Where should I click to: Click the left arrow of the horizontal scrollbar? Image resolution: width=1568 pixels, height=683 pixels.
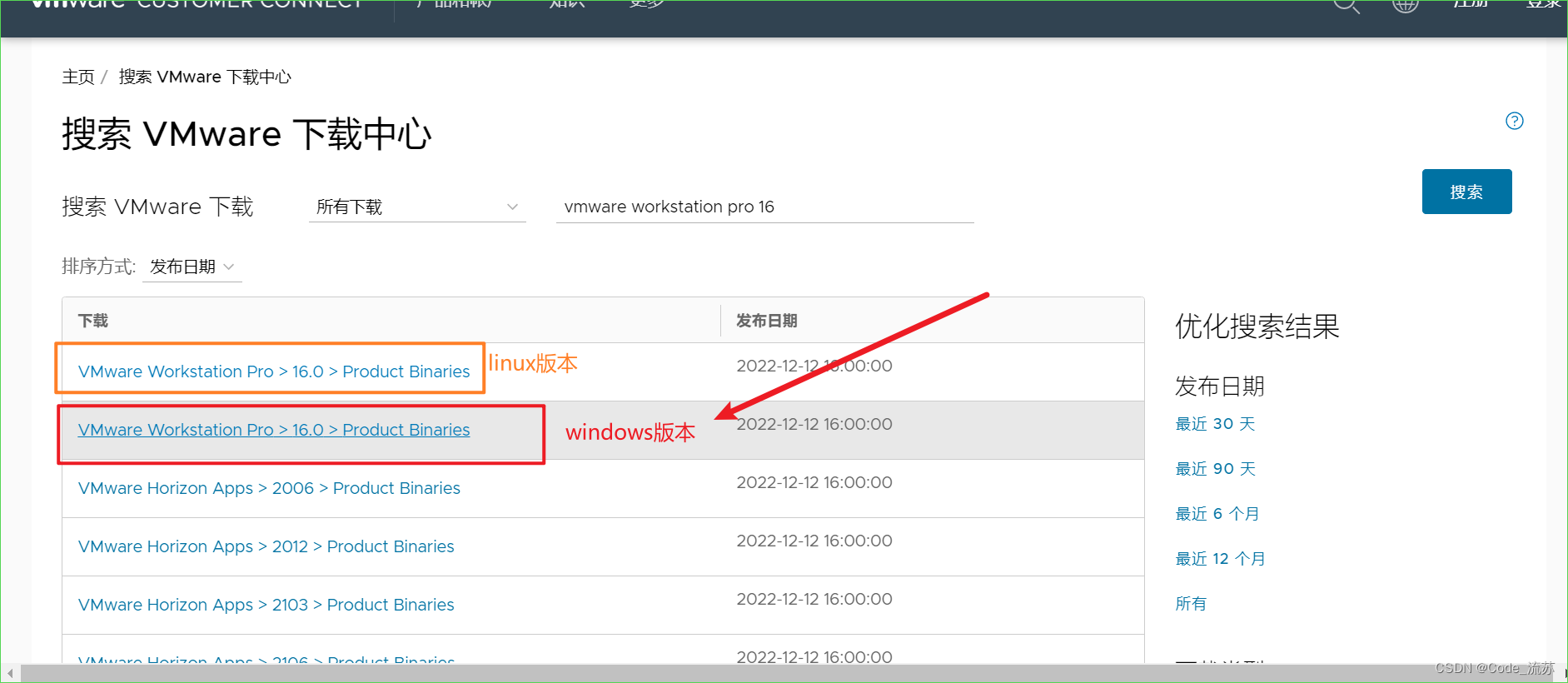[x=10, y=673]
